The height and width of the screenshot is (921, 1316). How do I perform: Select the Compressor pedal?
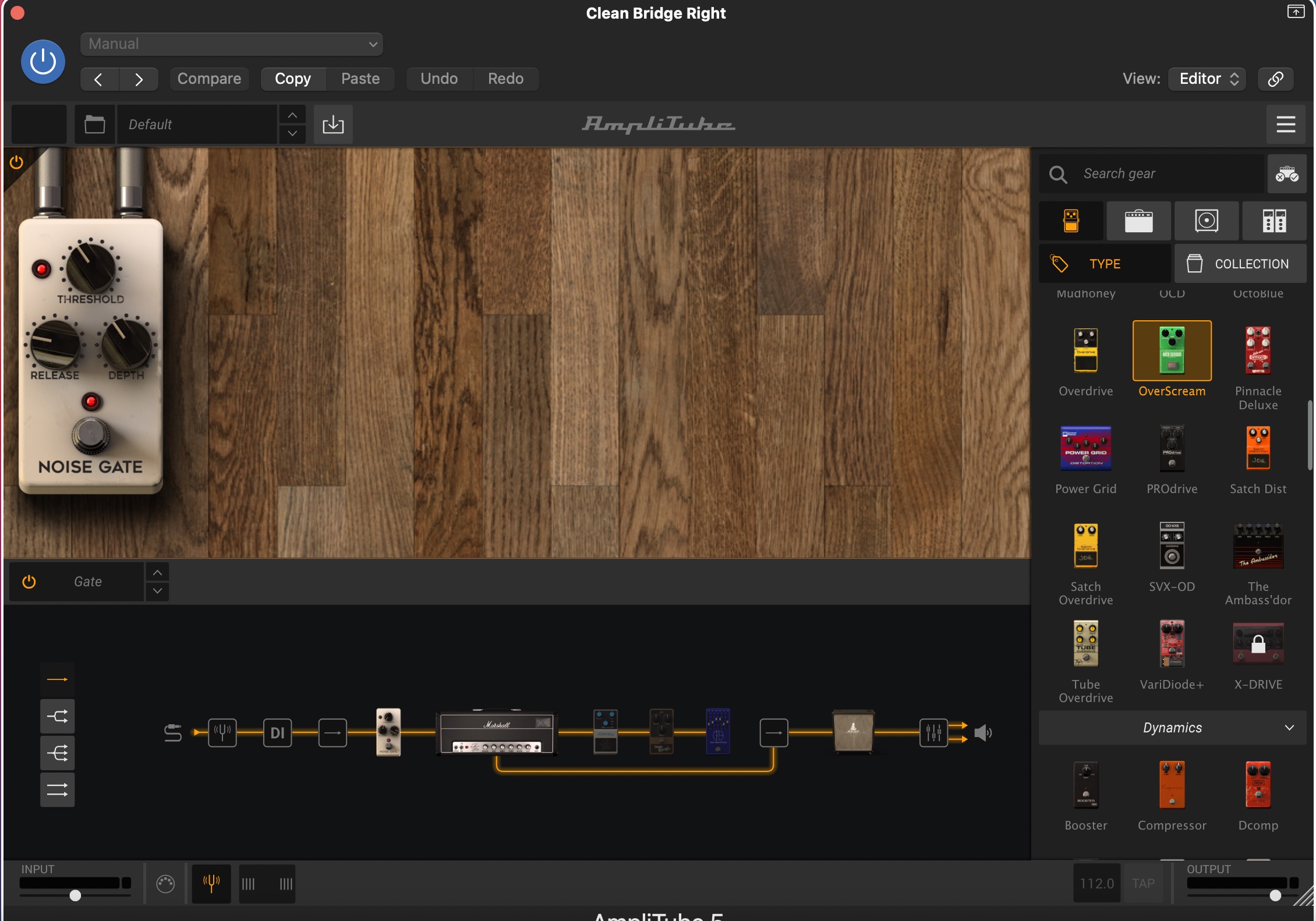[1172, 785]
